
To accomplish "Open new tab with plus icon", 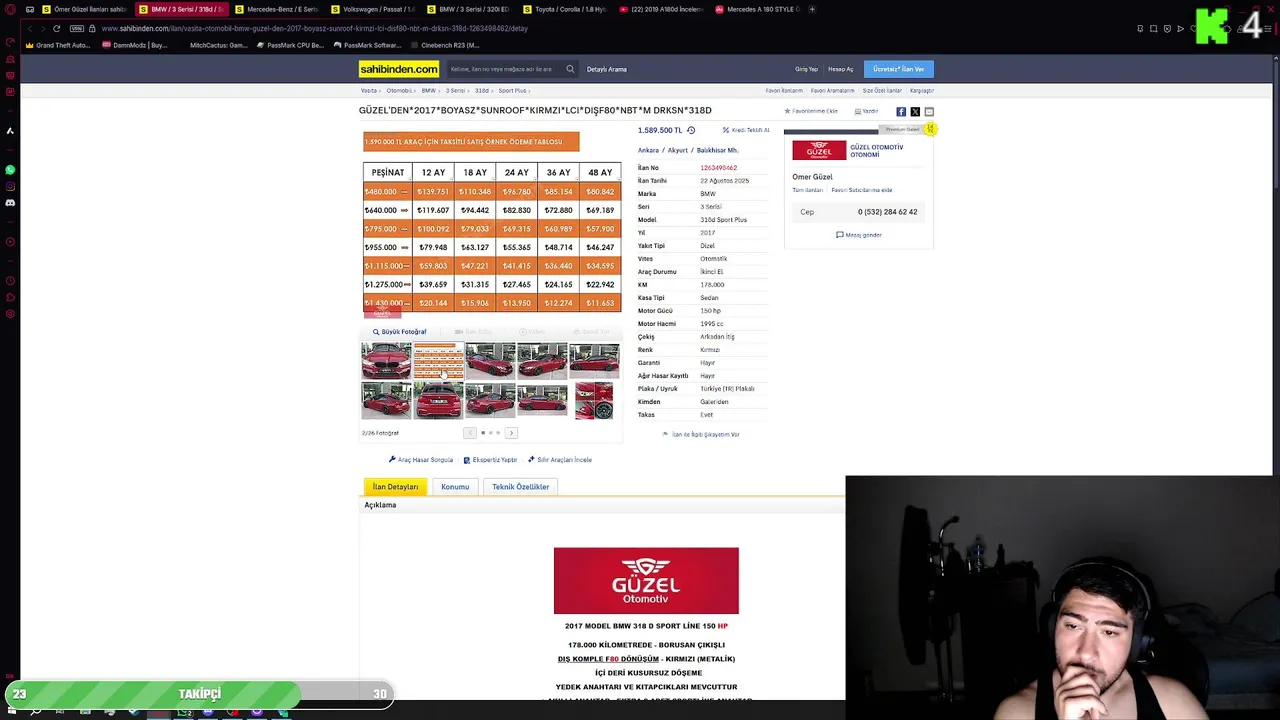I will tap(812, 9).
